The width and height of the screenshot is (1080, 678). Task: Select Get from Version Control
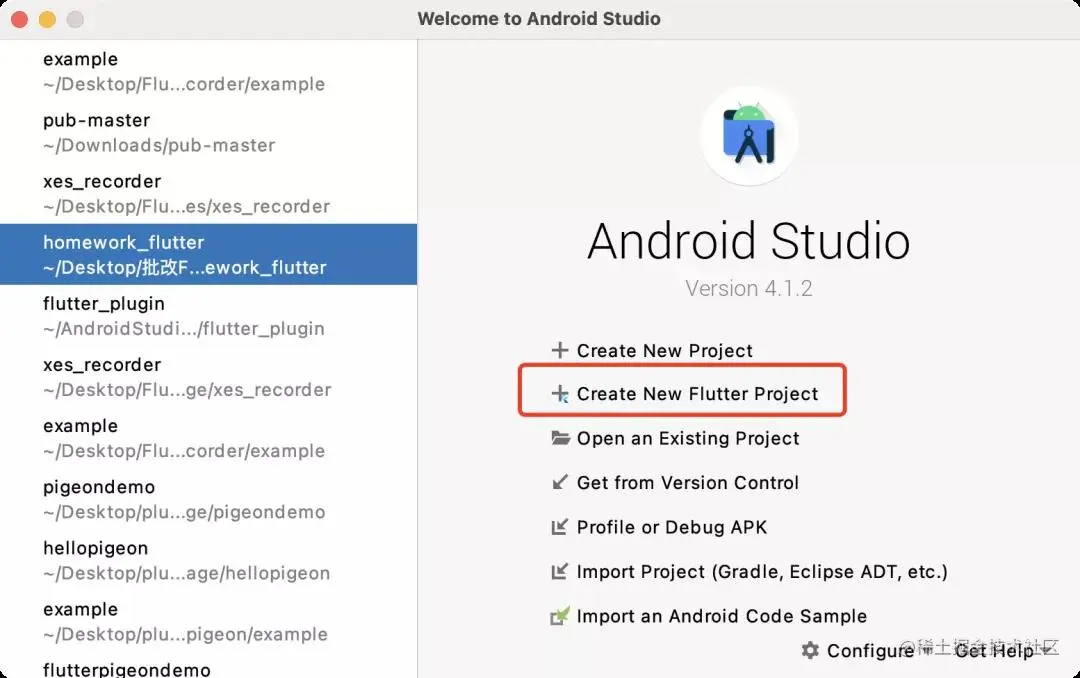pyautogui.click(x=687, y=482)
